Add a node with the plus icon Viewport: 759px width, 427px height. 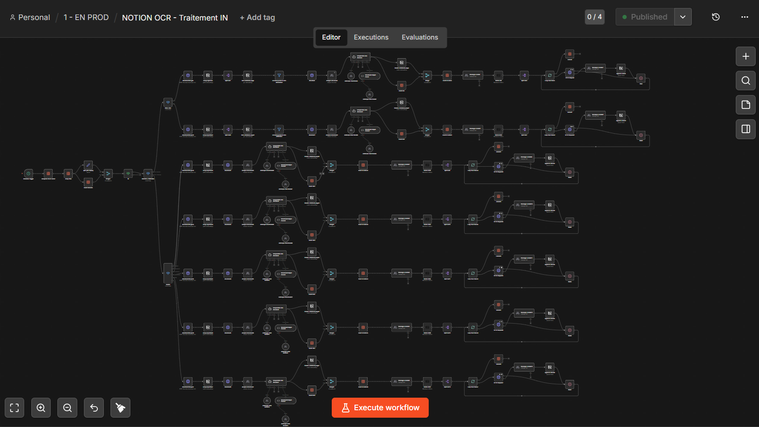tap(745, 57)
